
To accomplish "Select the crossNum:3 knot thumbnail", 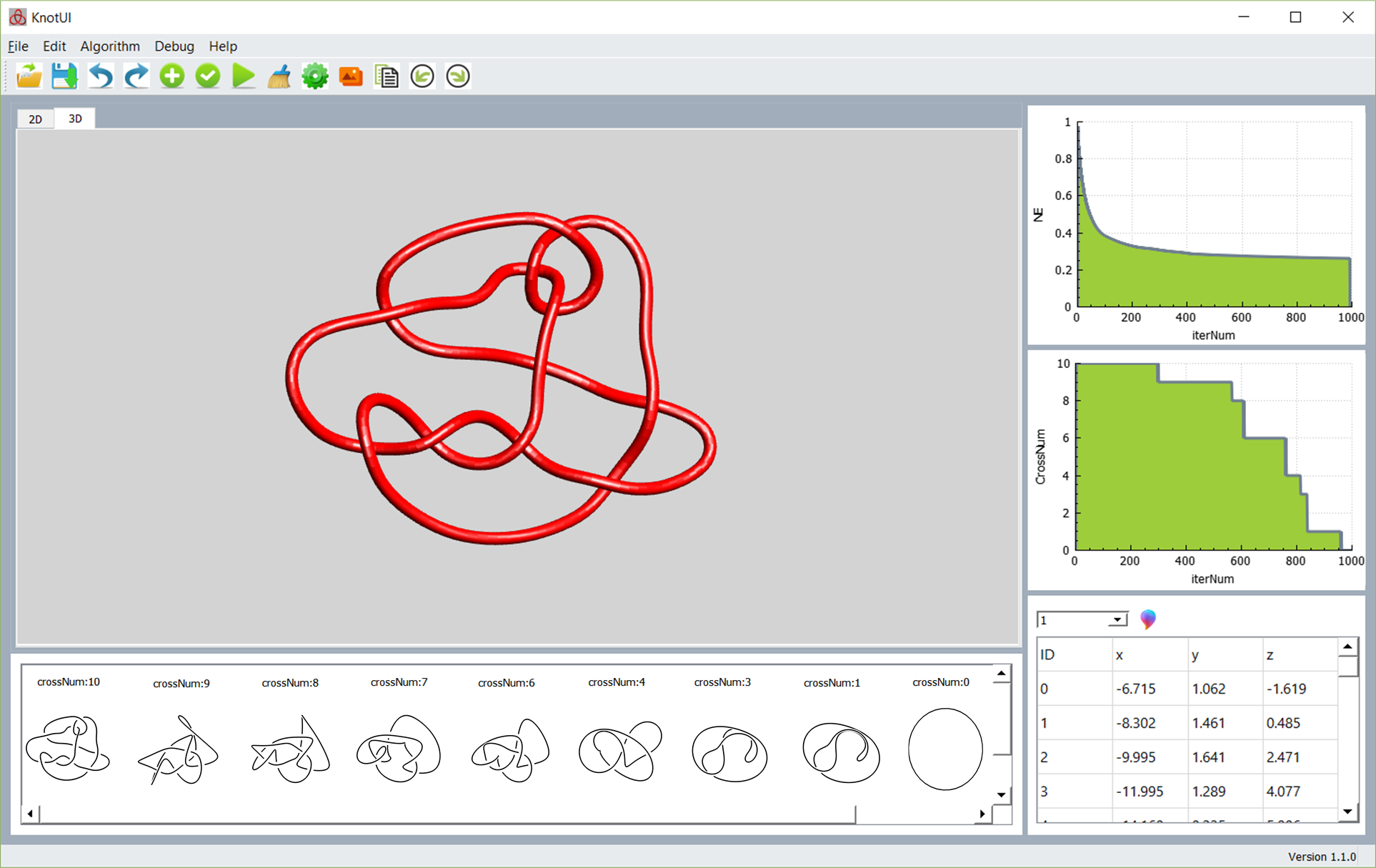I will (729, 754).
